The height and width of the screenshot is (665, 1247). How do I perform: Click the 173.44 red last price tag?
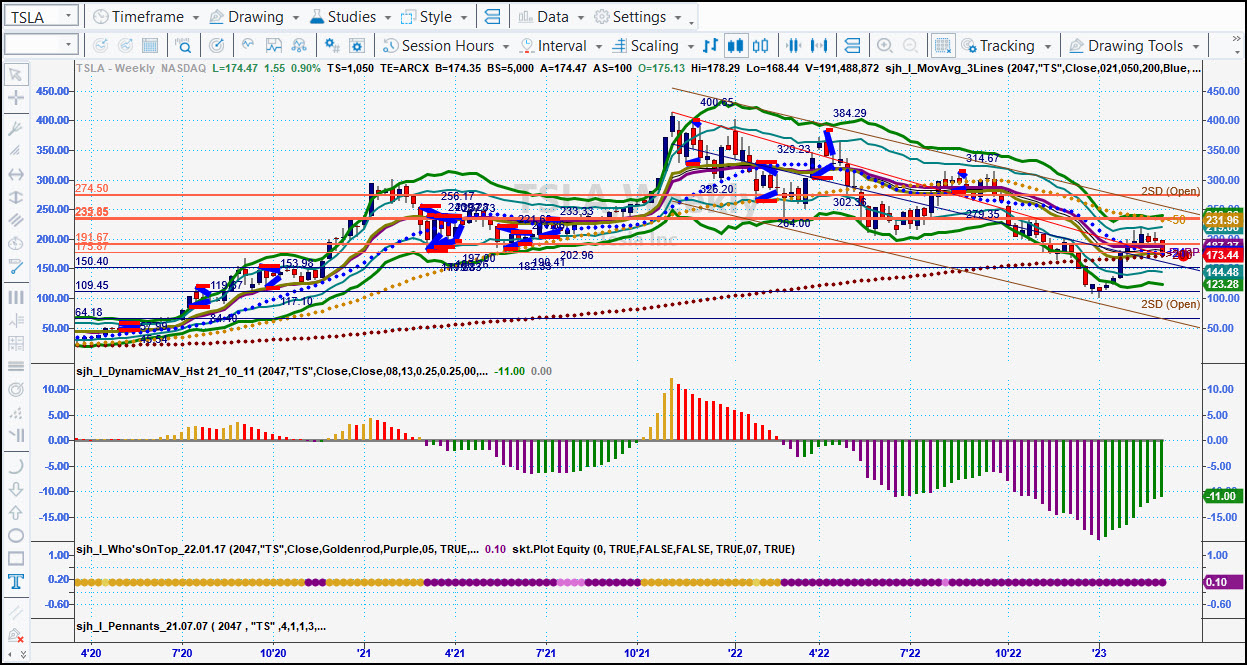pyautogui.click(x=1223, y=257)
